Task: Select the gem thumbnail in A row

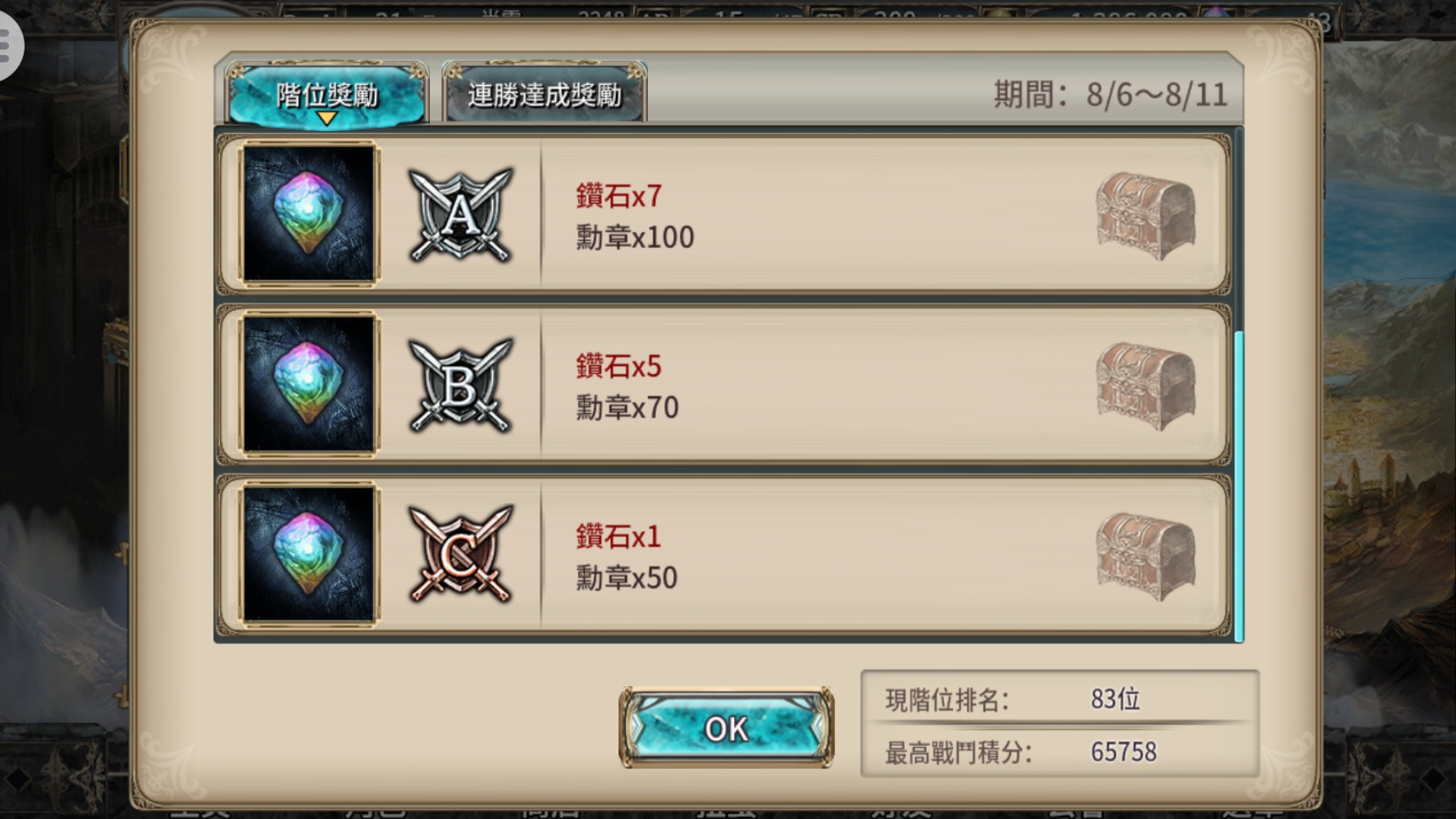Action: tap(309, 213)
